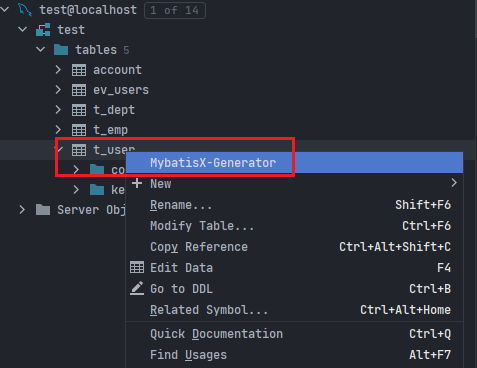The width and height of the screenshot is (477, 368).
Task: Expand the t_emp table node
Action: pyautogui.click(x=58, y=129)
